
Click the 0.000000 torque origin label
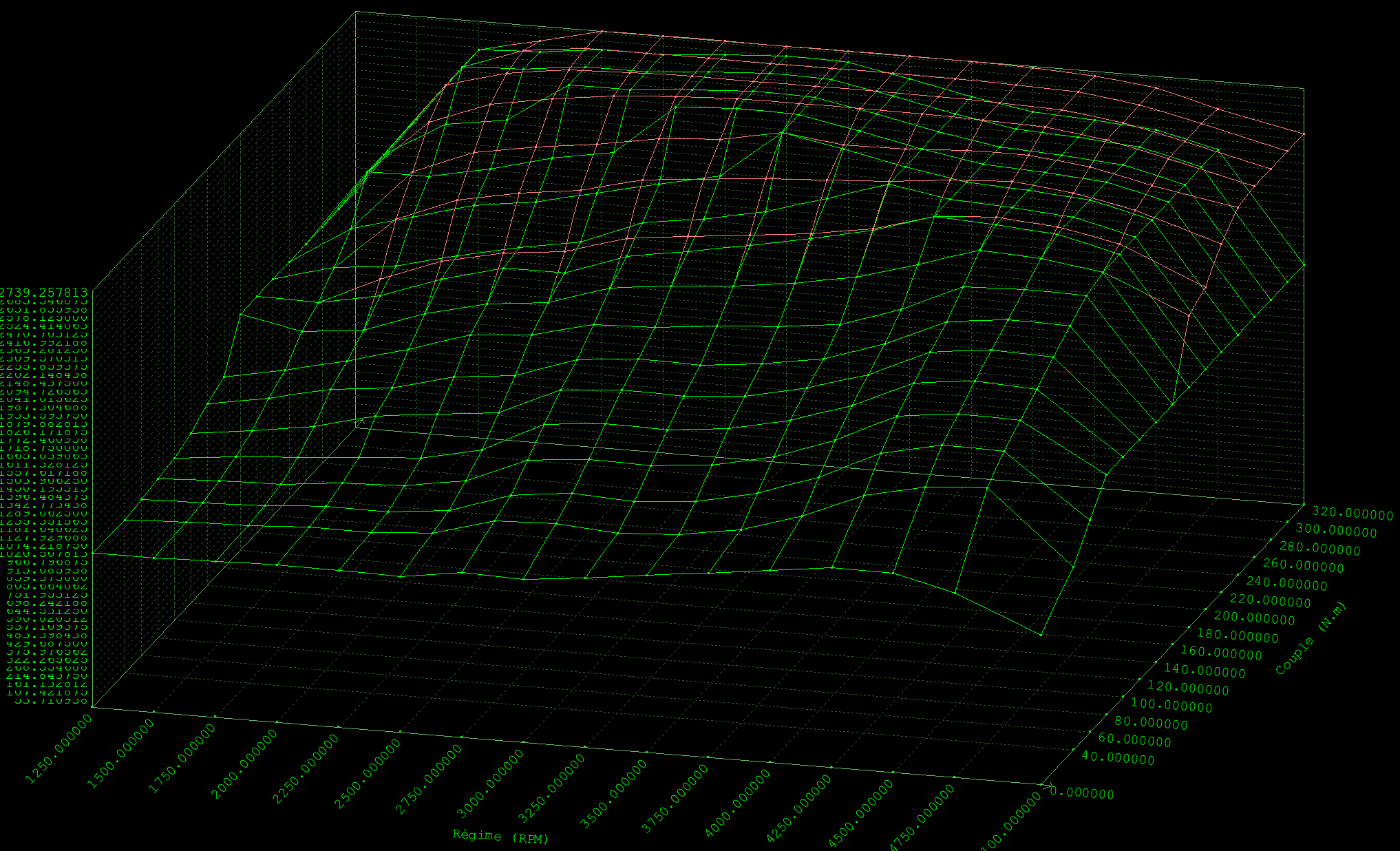click(x=1082, y=793)
